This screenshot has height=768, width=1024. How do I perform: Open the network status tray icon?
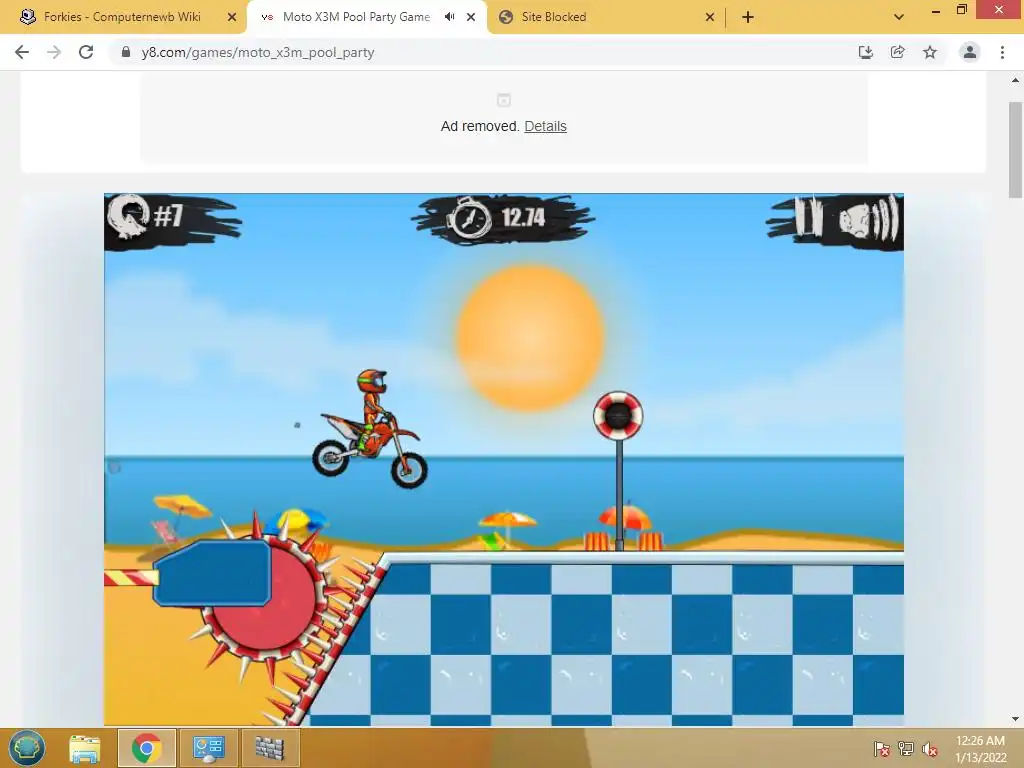(906, 749)
